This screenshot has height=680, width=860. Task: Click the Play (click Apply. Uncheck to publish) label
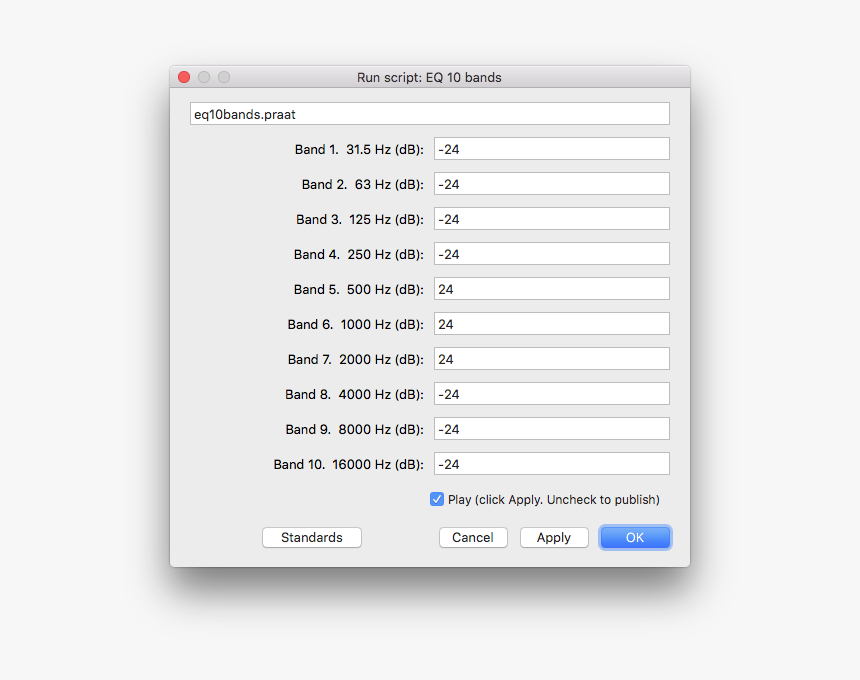(x=553, y=500)
